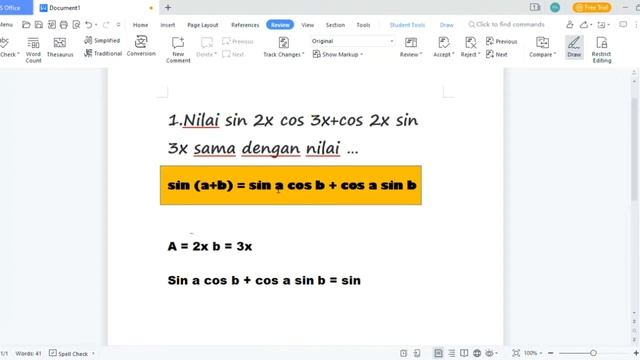
Task: Switch to Web Layout view in status bar
Action: click(x=477, y=353)
